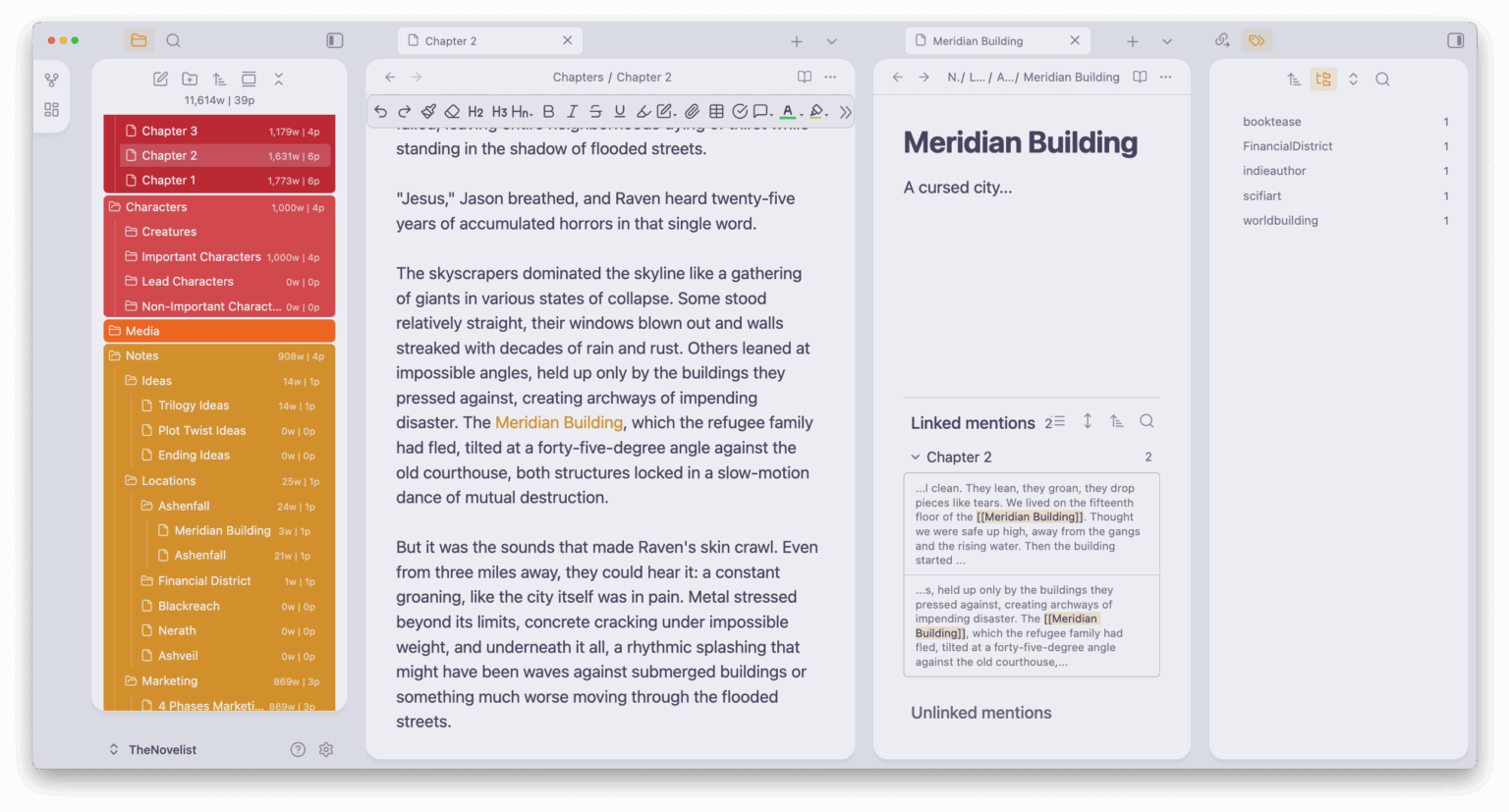Select the Heading 2 formatting icon
This screenshot has height=812, width=1509.
475,111
